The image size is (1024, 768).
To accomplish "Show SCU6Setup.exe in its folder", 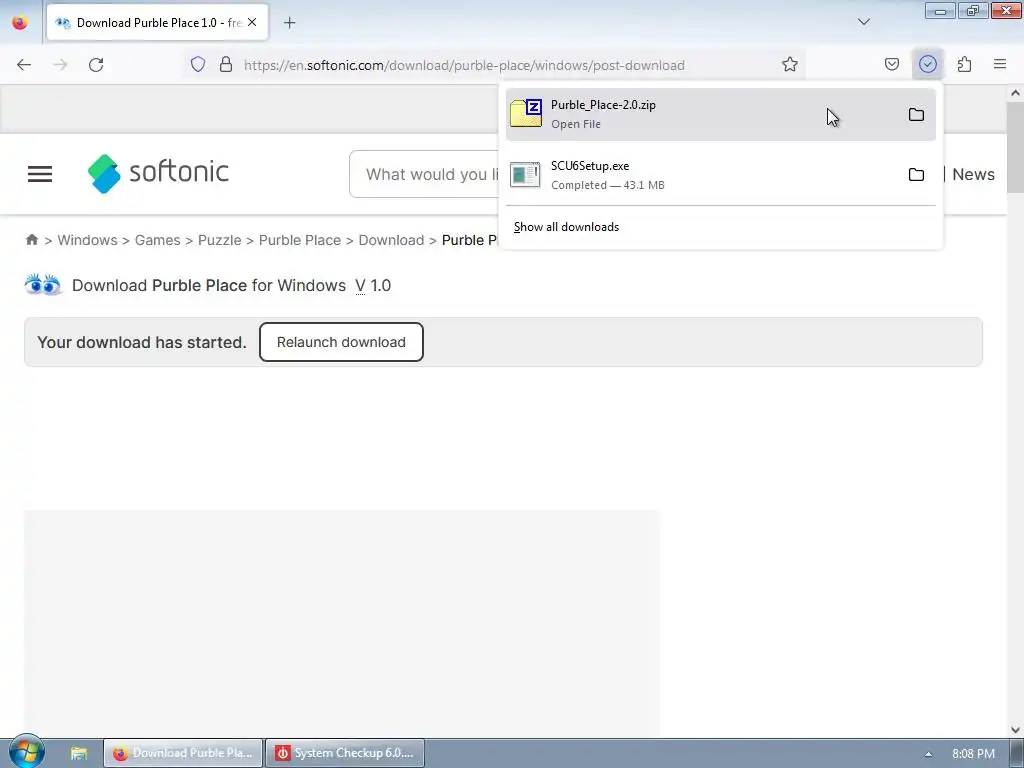I will (x=916, y=175).
